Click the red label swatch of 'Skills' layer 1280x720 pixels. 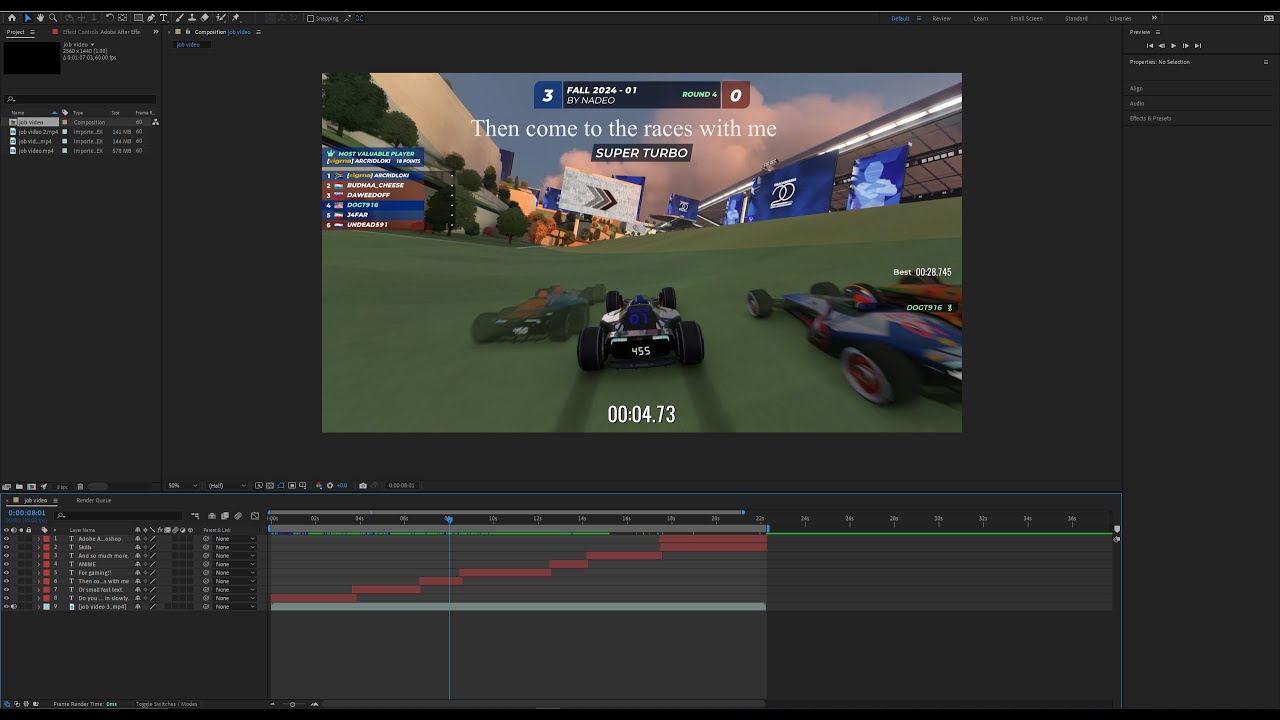46,547
